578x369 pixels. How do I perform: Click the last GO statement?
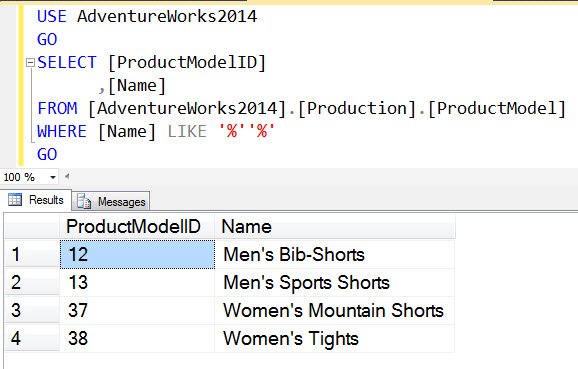tap(47, 154)
